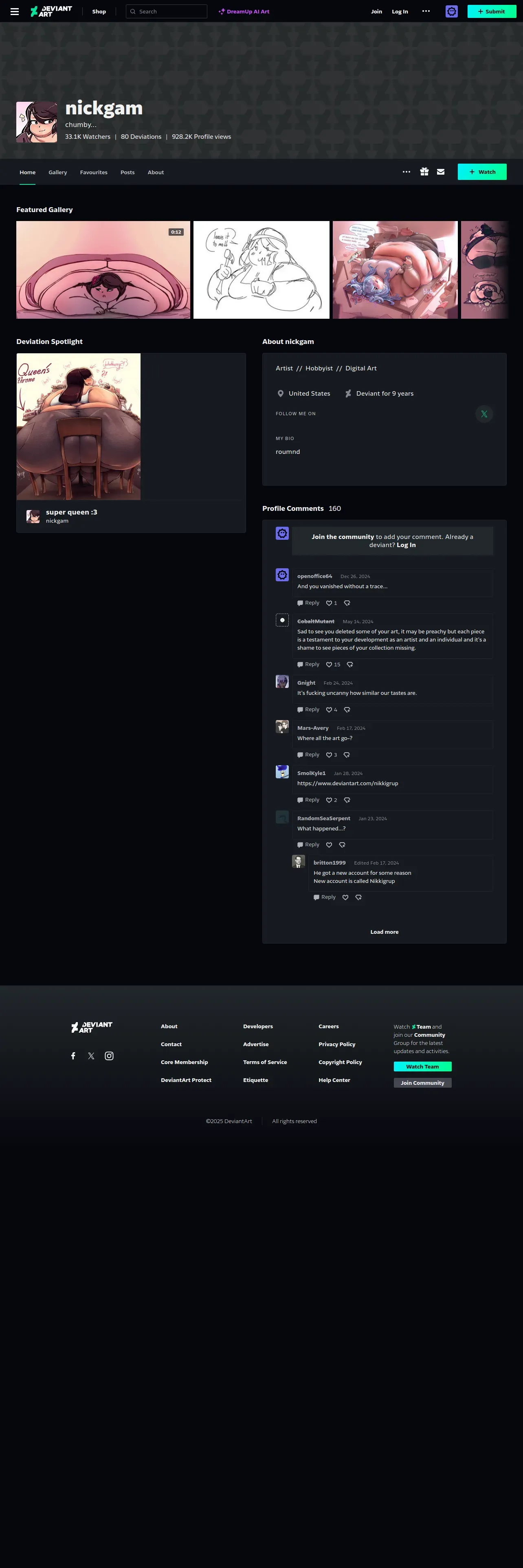Screen dimensions: 523x1568
Task: Open Gnight's avatar
Action: (283, 682)
